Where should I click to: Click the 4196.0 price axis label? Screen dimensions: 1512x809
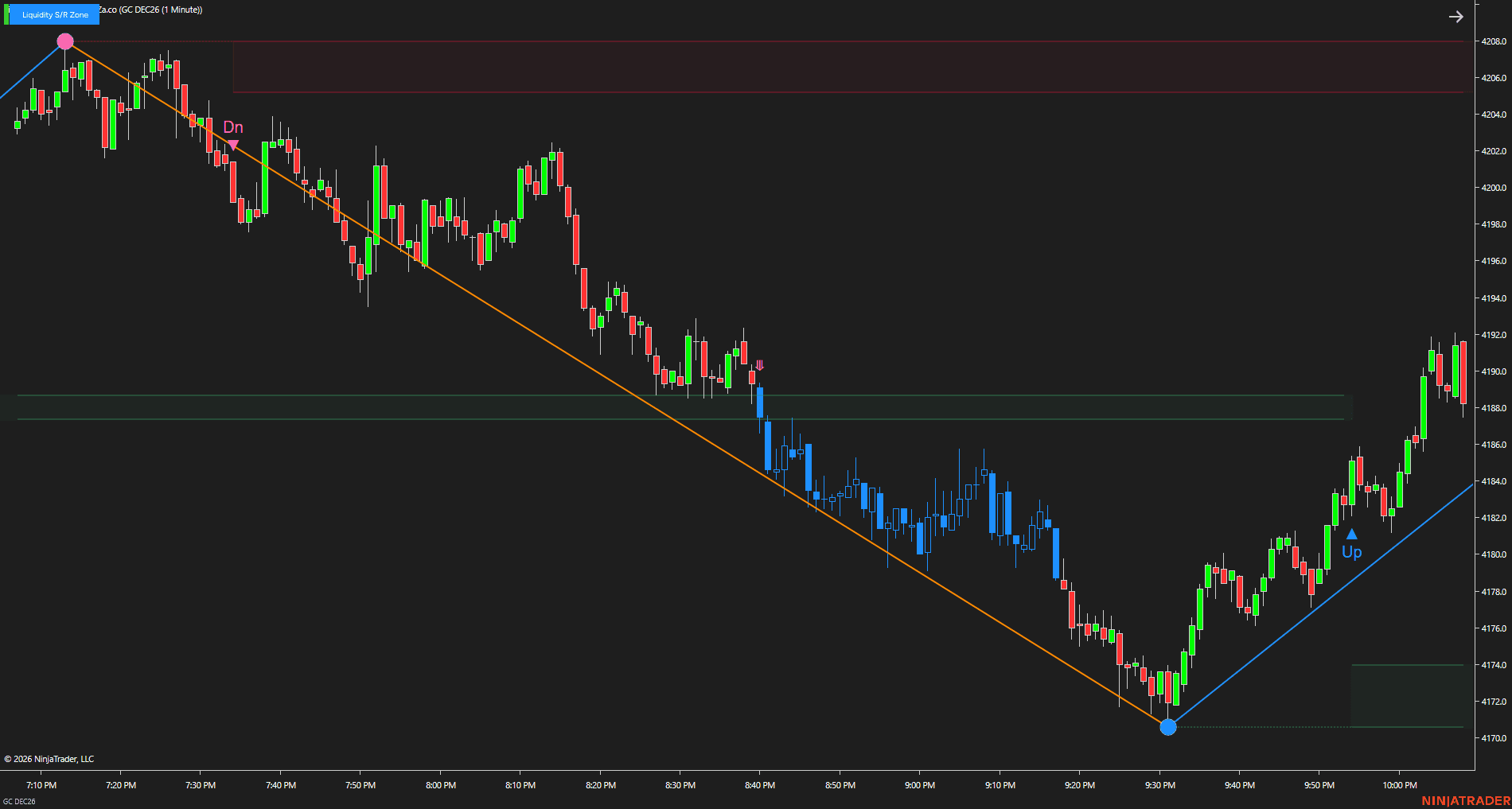[1494, 261]
